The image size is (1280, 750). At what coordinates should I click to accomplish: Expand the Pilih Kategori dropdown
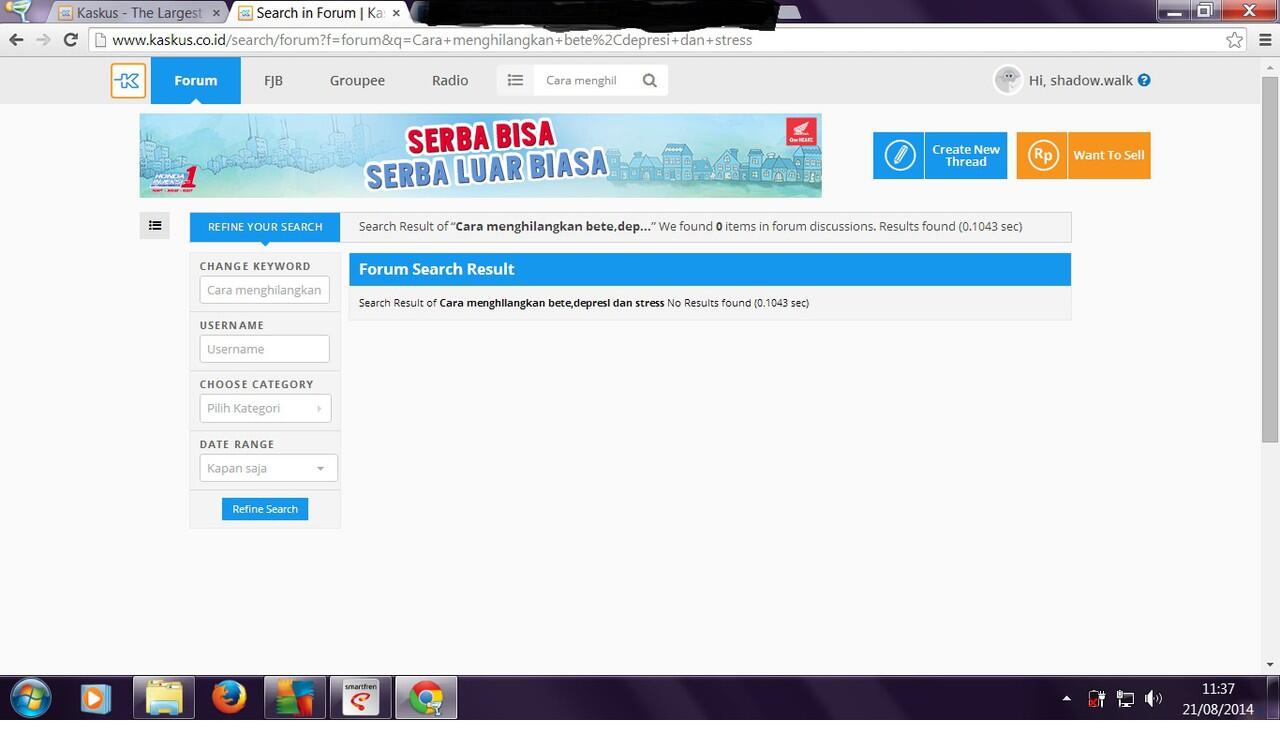(265, 408)
